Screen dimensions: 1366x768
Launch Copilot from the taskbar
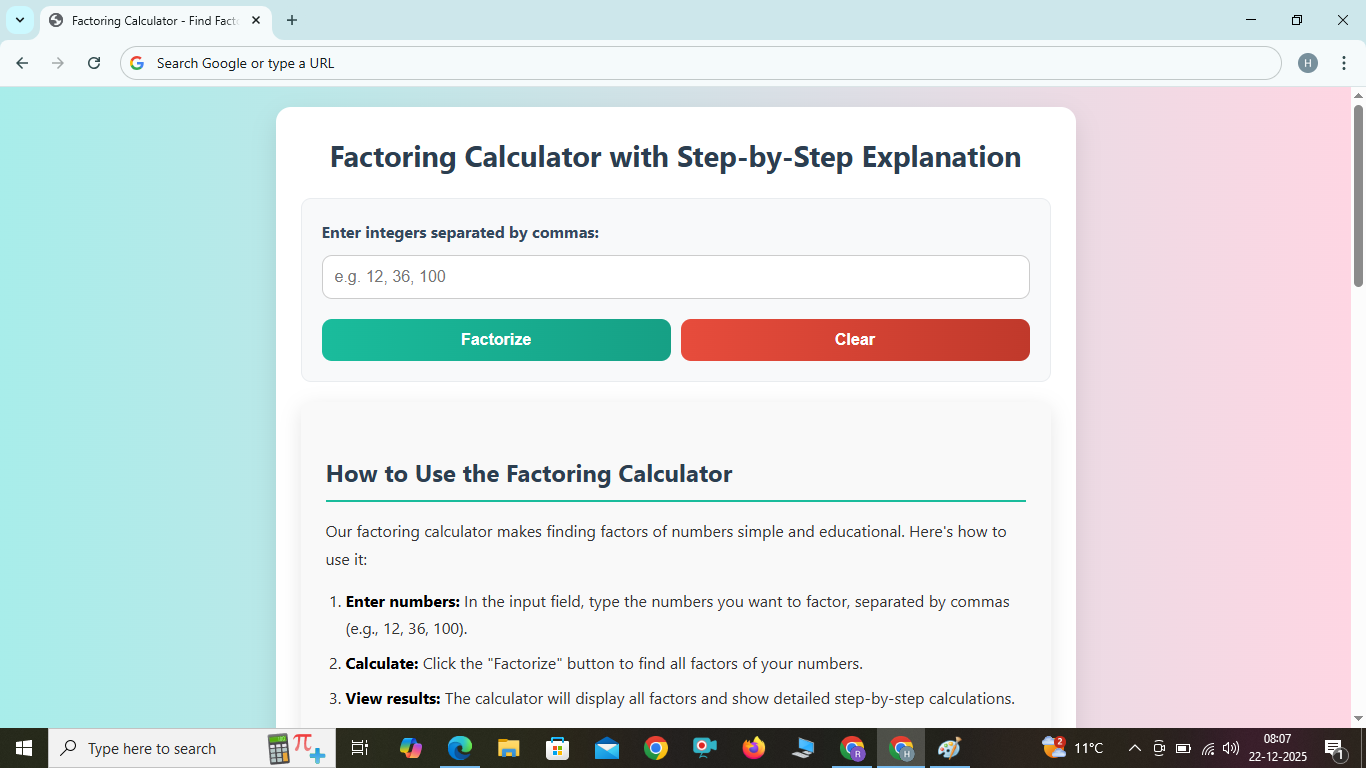[x=411, y=747]
